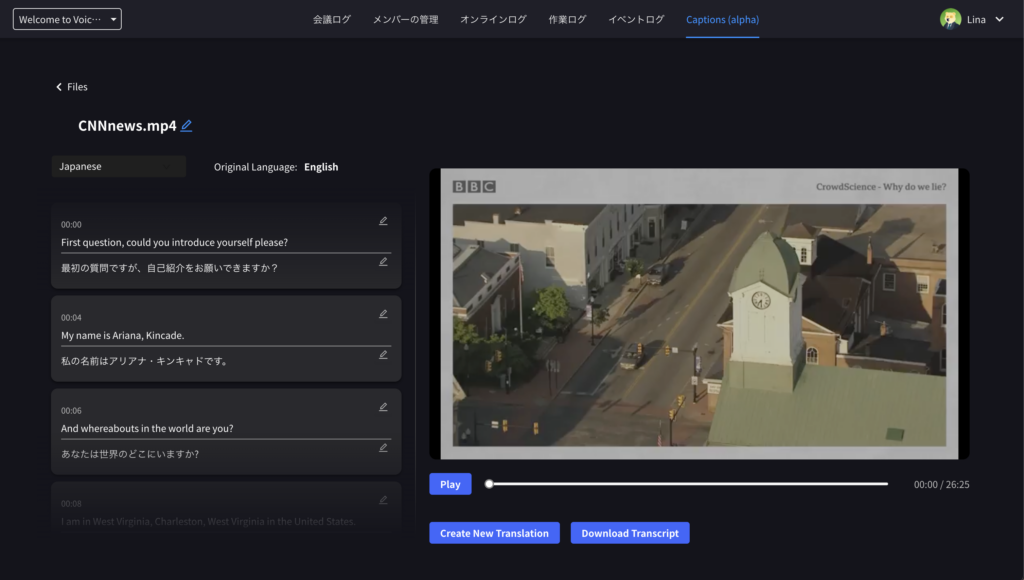1024x580 pixels.
Task: Edit Japanese translation of 00:00 caption
Action: pos(383,262)
